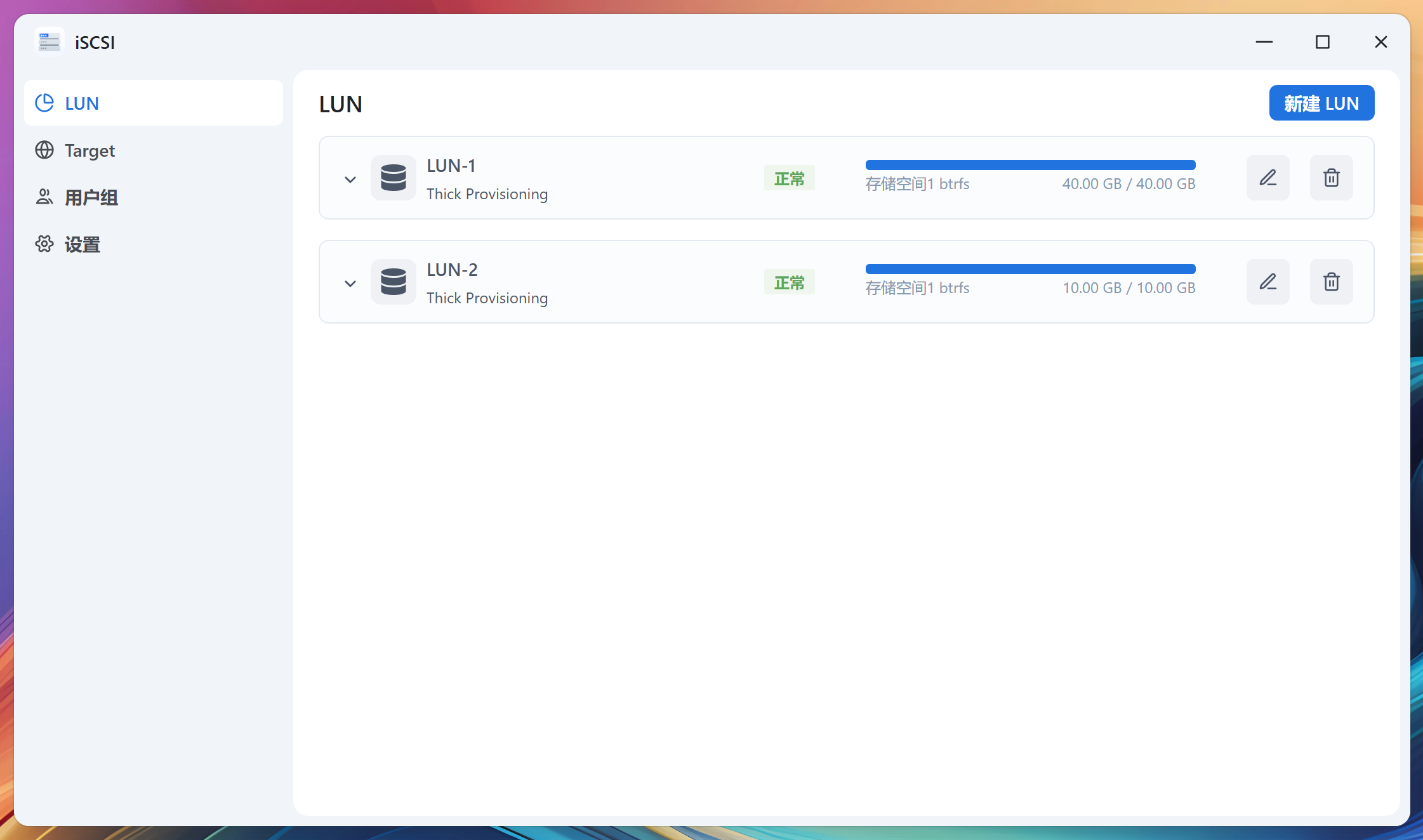The image size is (1423, 840).
Task: Click the LUN-2 storage usage bar
Action: [x=1030, y=269]
